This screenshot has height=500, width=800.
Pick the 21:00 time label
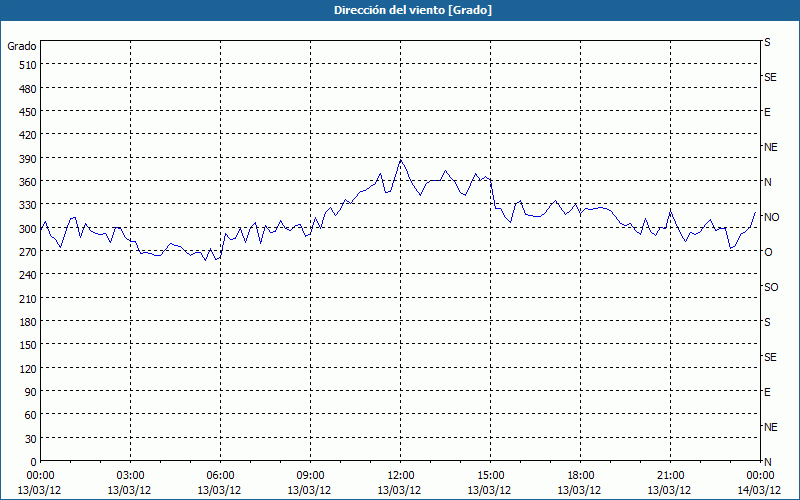click(x=670, y=476)
